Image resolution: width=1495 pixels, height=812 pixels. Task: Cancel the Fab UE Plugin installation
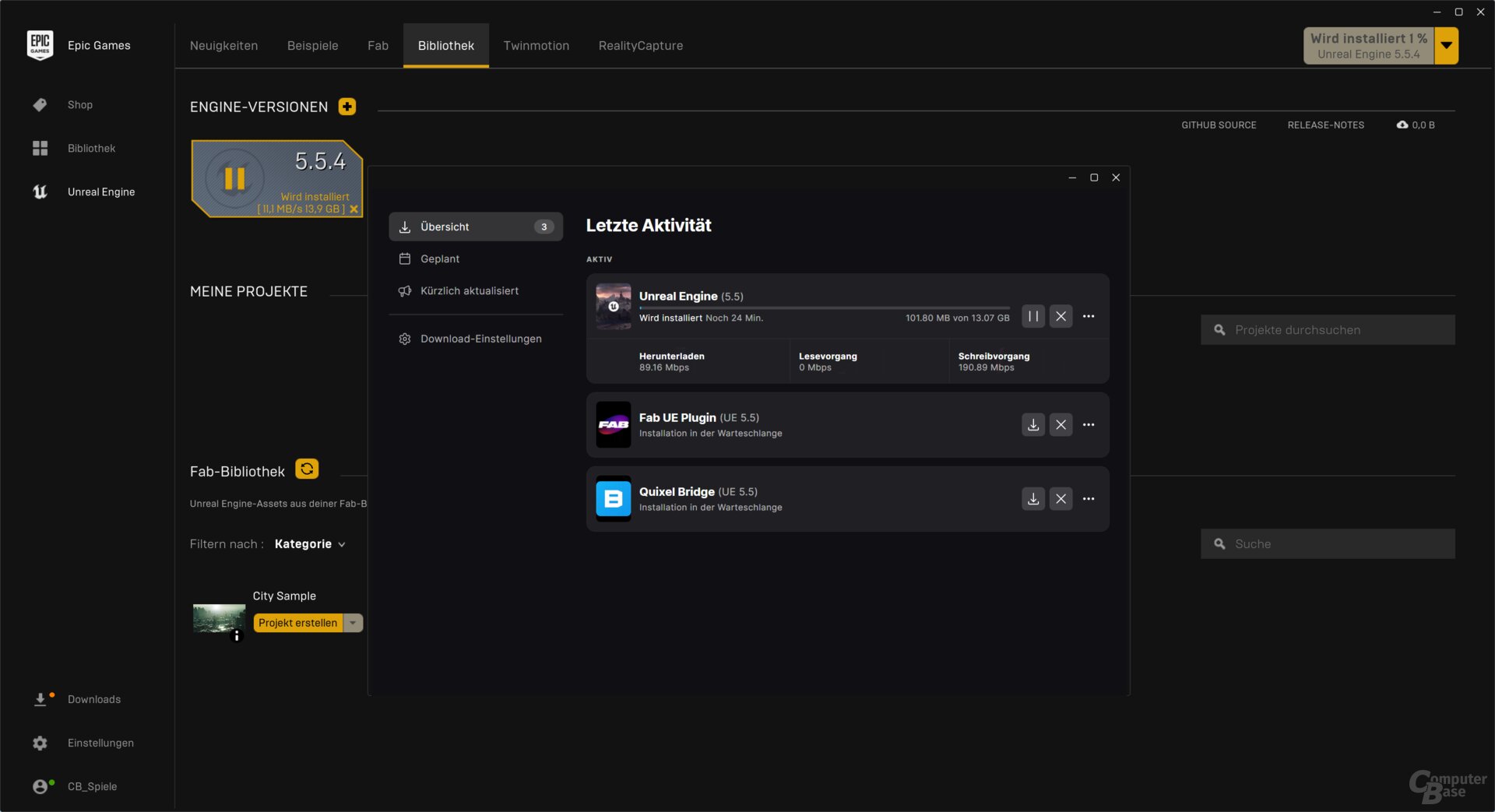coord(1061,424)
